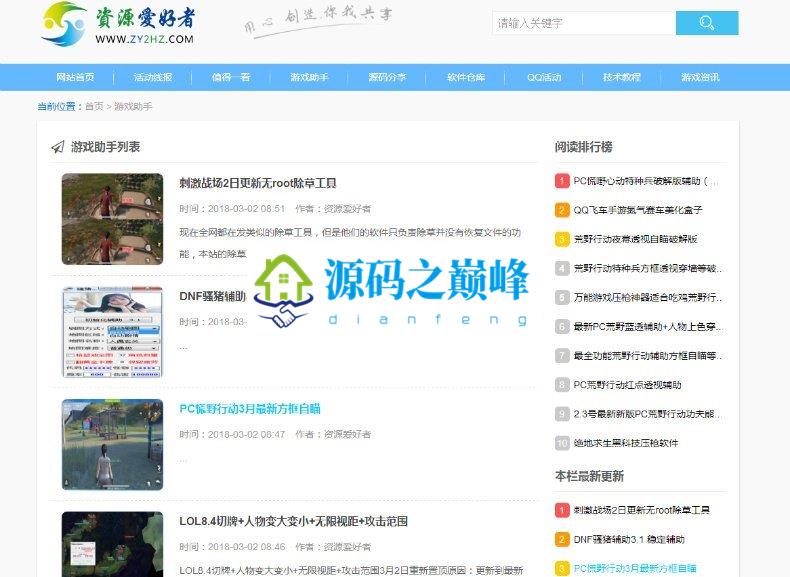Click the 游戏助手 breadcrumb link
The width and height of the screenshot is (790, 577).
pos(133,106)
